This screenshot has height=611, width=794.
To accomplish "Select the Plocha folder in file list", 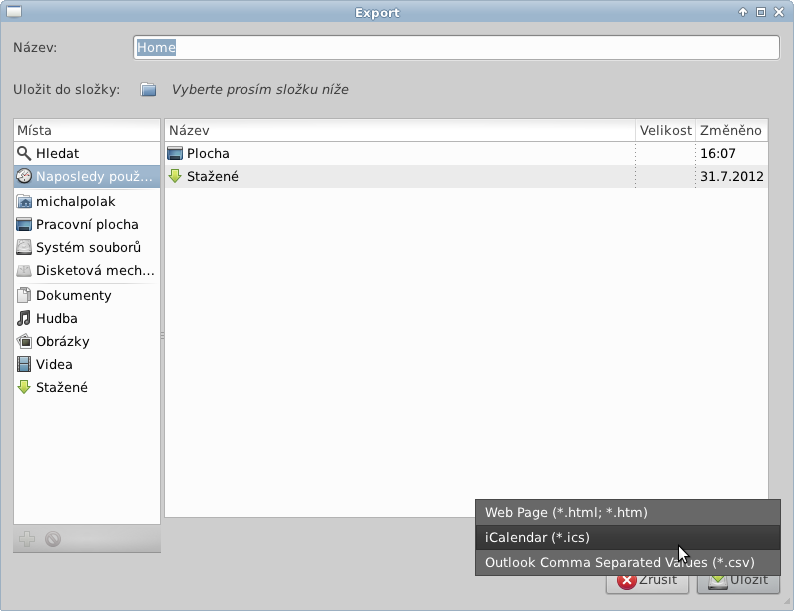I will tap(208, 154).
